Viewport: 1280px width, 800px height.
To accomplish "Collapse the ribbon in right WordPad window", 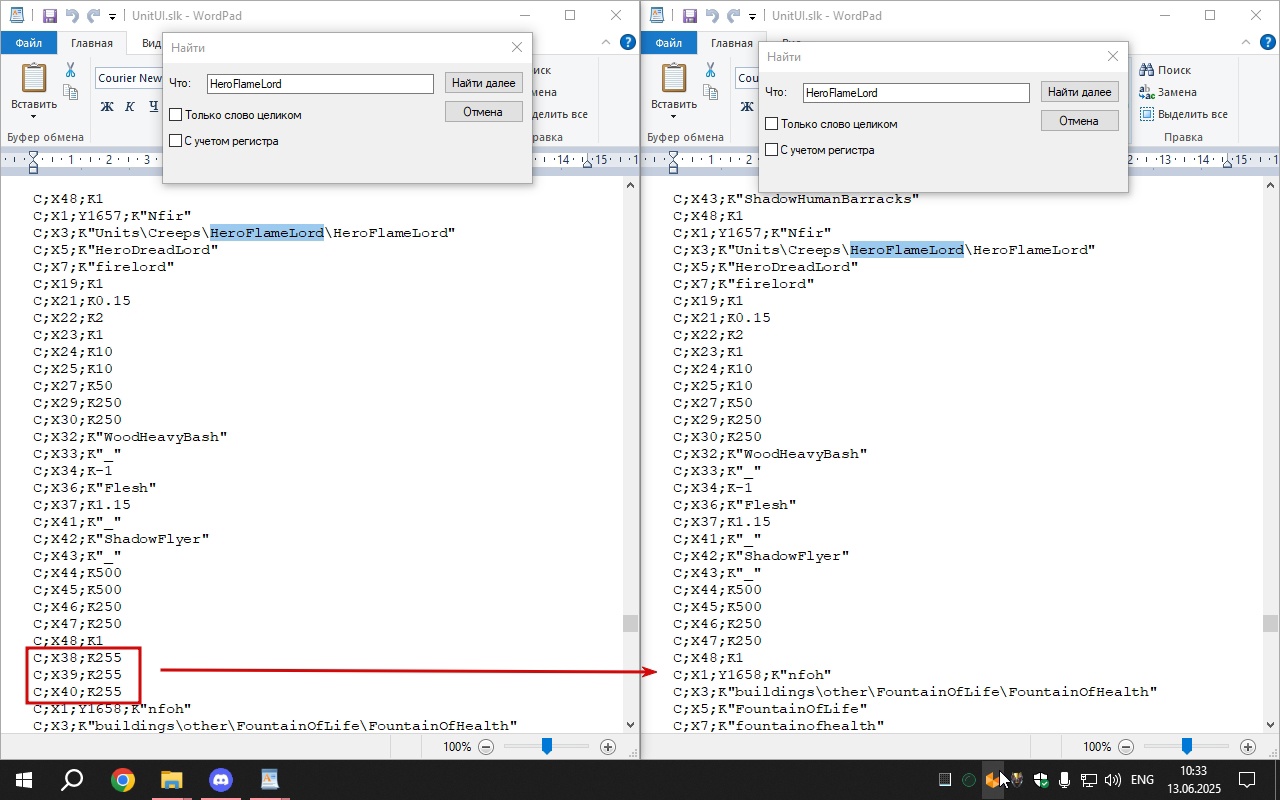I will click(1245, 43).
